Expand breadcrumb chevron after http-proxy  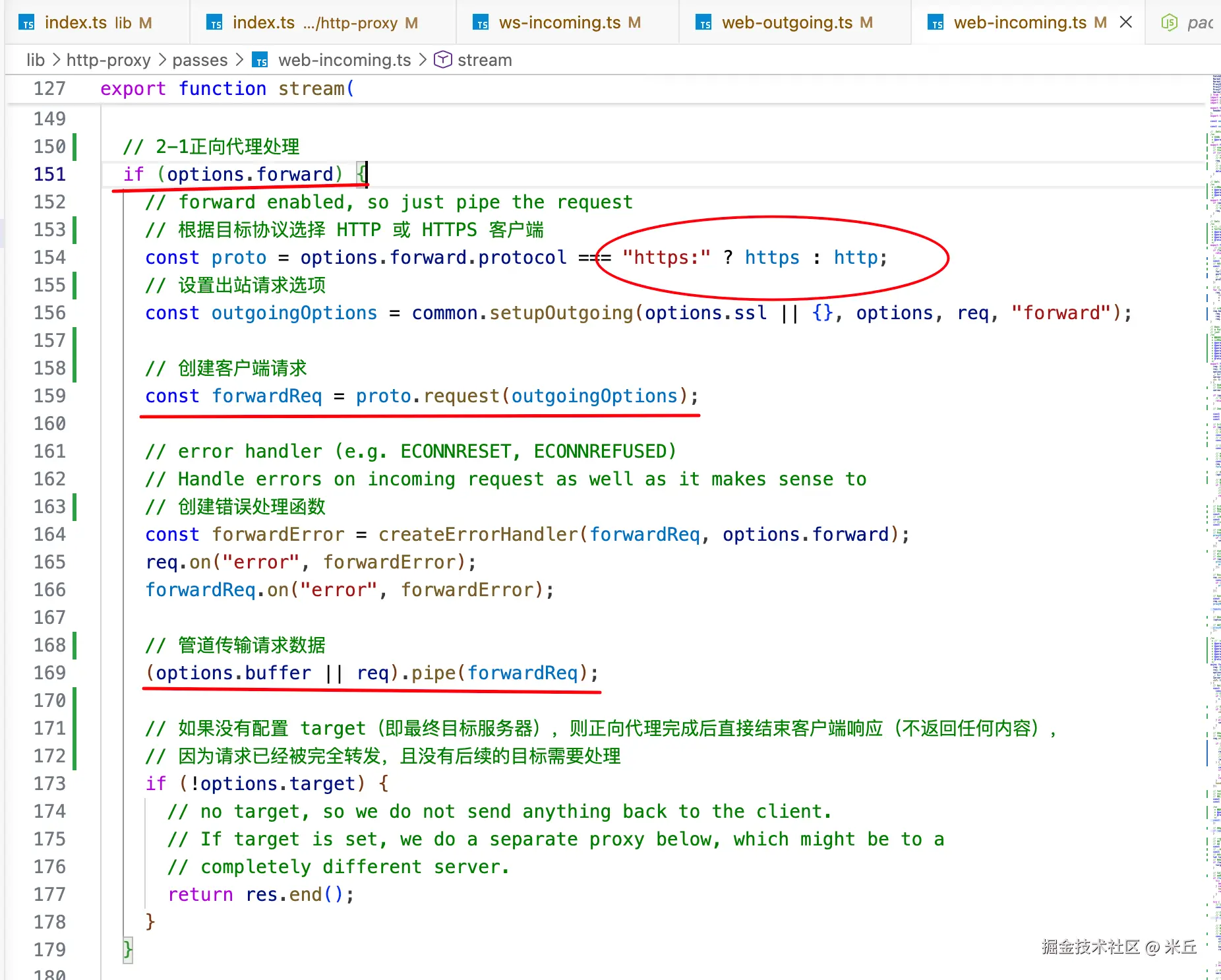coord(162,60)
